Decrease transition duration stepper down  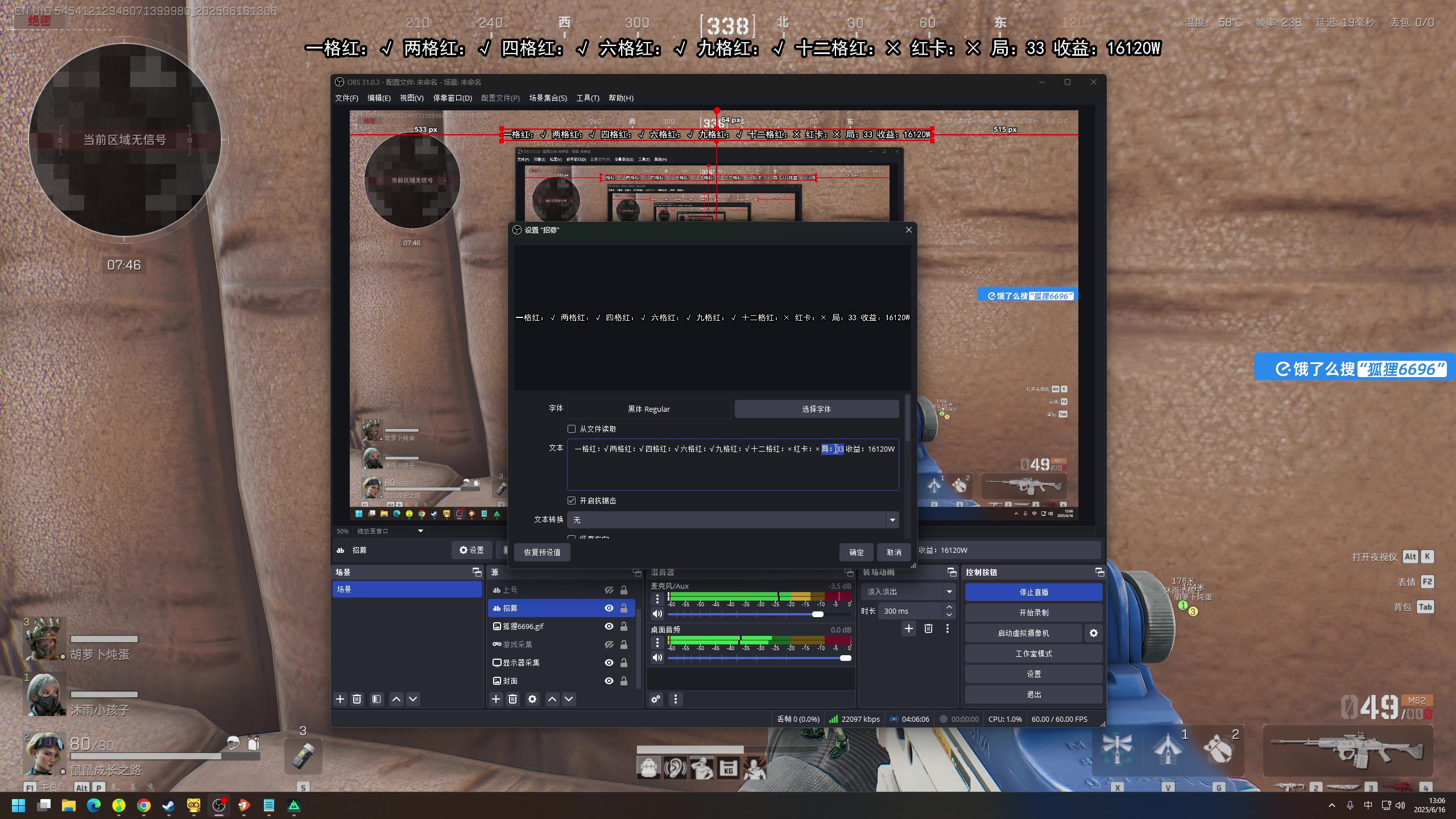(949, 615)
